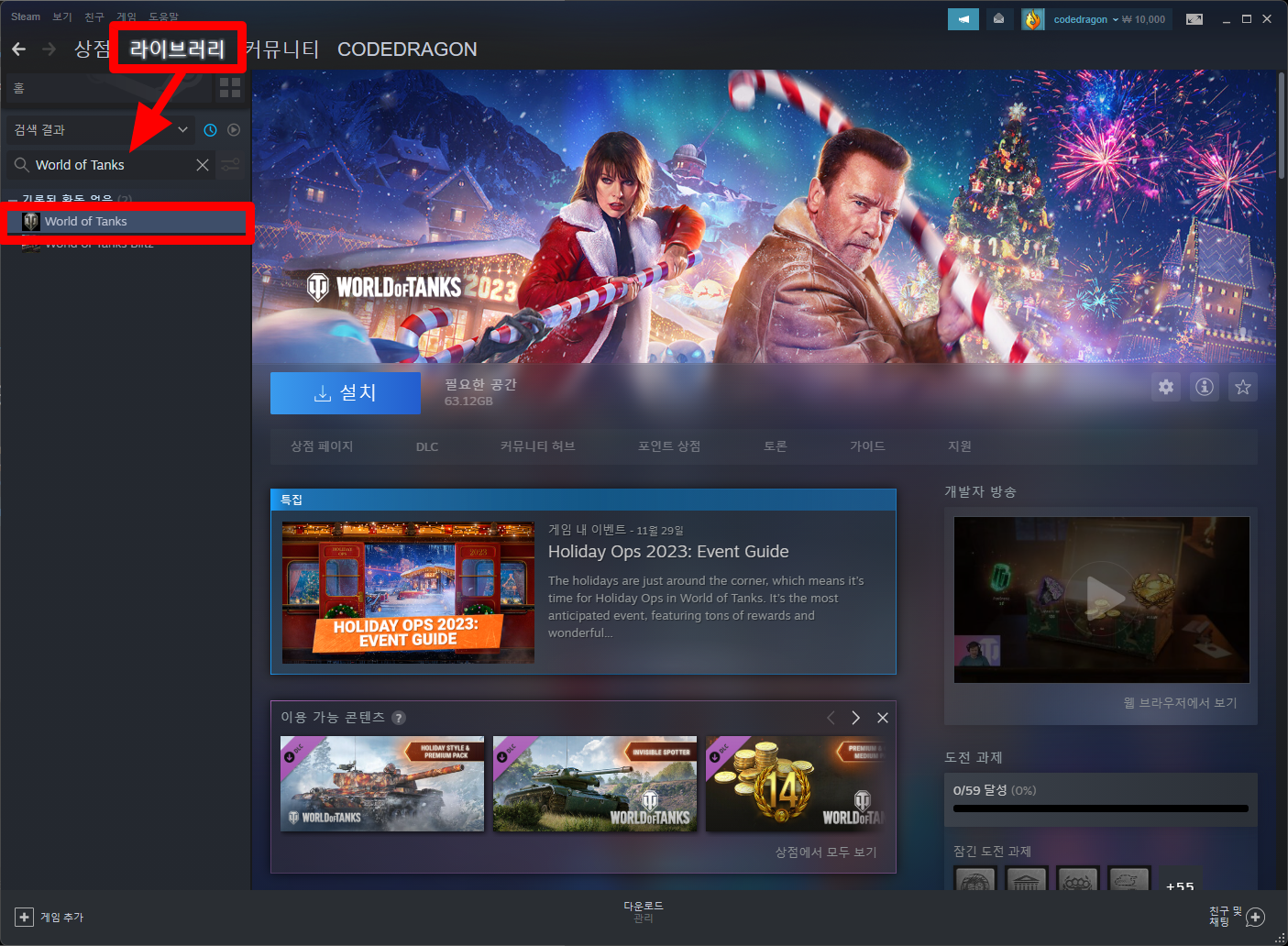Open the 포인트 상점 link

(669, 446)
